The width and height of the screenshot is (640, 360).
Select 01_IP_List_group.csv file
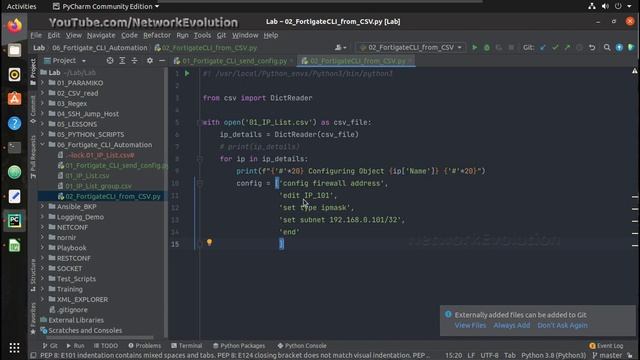tap(98, 186)
